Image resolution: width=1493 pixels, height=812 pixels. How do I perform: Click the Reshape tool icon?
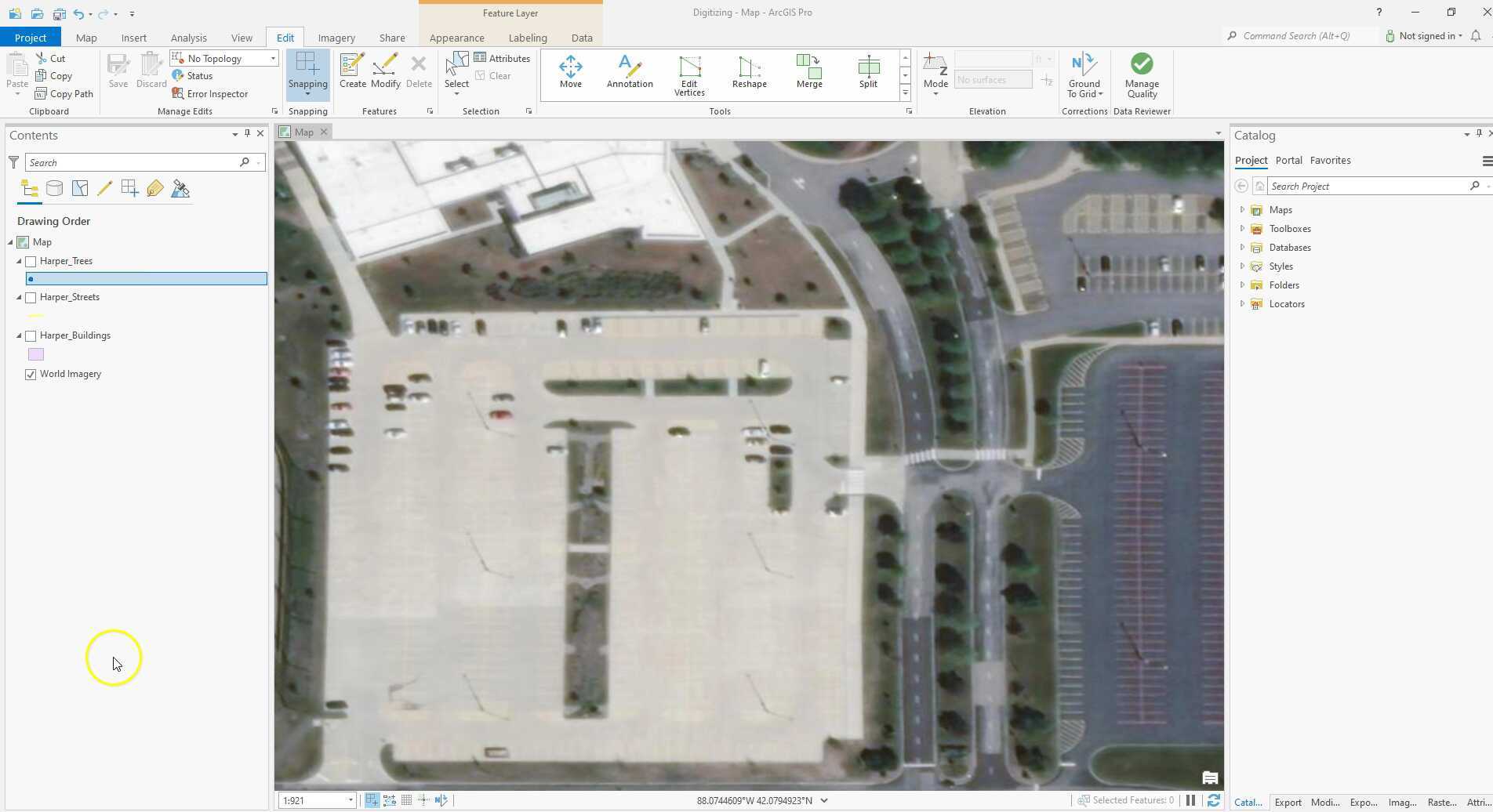(x=749, y=71)
